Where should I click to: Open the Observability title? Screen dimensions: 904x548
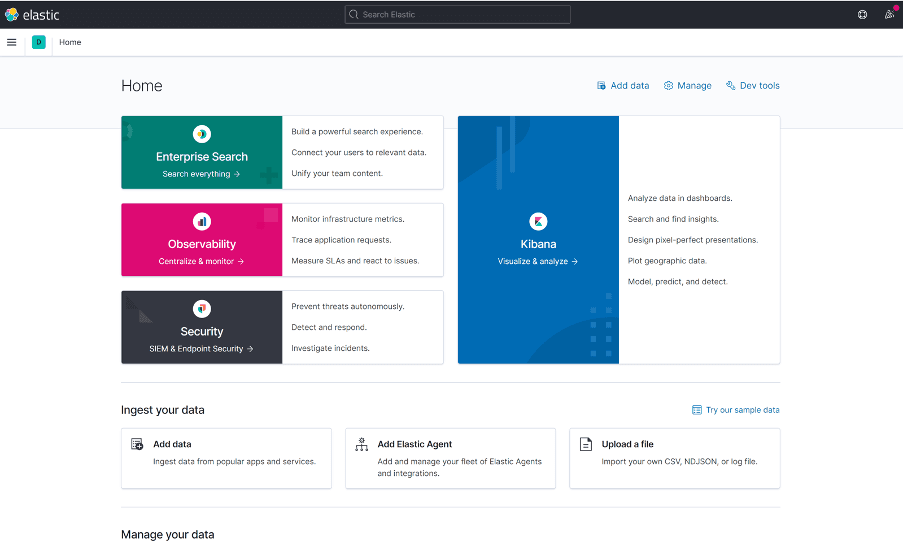pyautogui.click(x=202, y=244)
